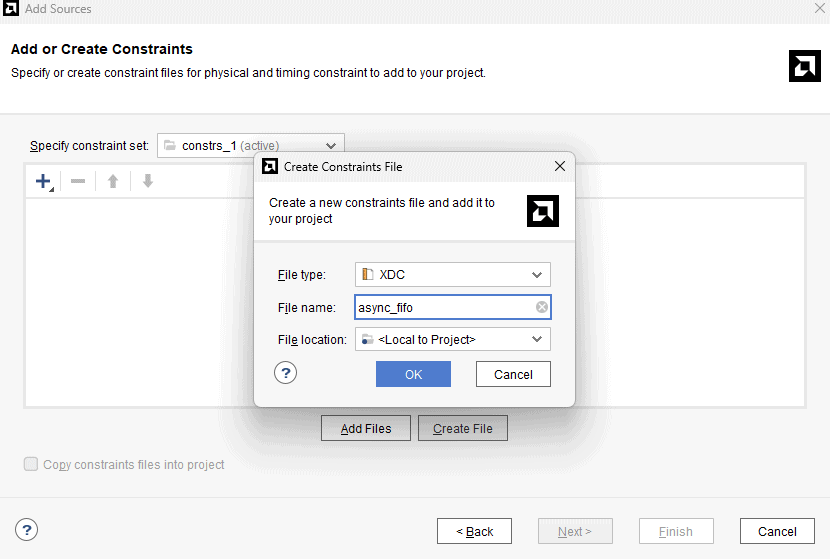
Task: Enable Copy constraints files into project
Action: point(31,464)
